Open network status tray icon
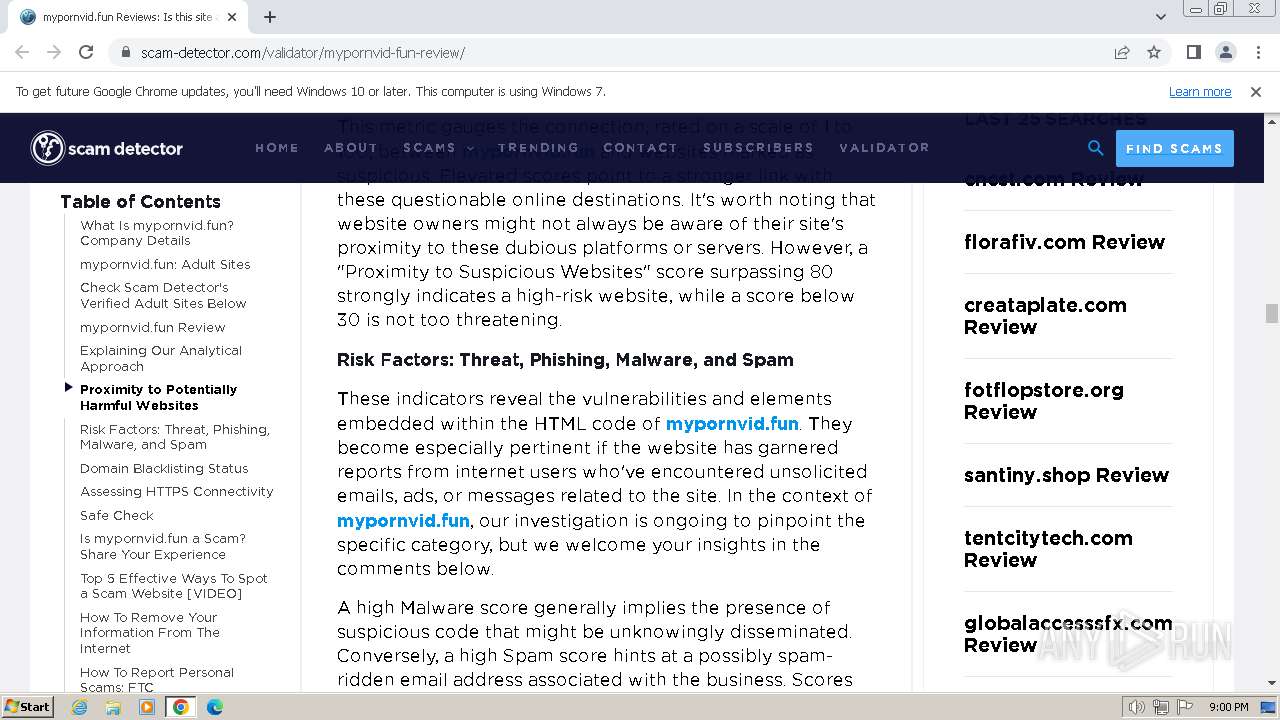 click(1161, 707)
